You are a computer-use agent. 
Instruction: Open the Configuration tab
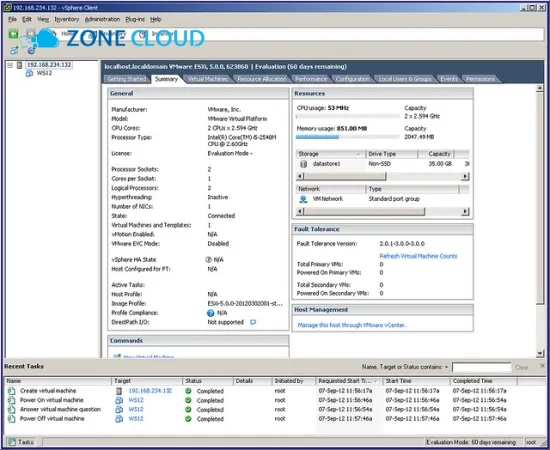pyautogui.click(x=352, y=79)
